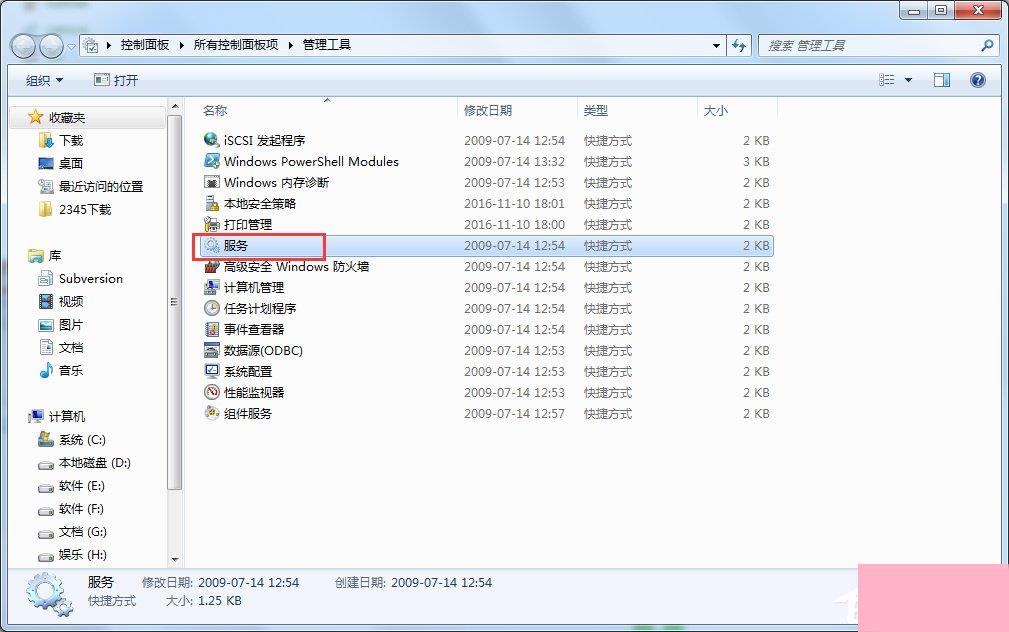Click the Back navigation arrow
This screenshot has height=632, width=1009.
(23, 46)
